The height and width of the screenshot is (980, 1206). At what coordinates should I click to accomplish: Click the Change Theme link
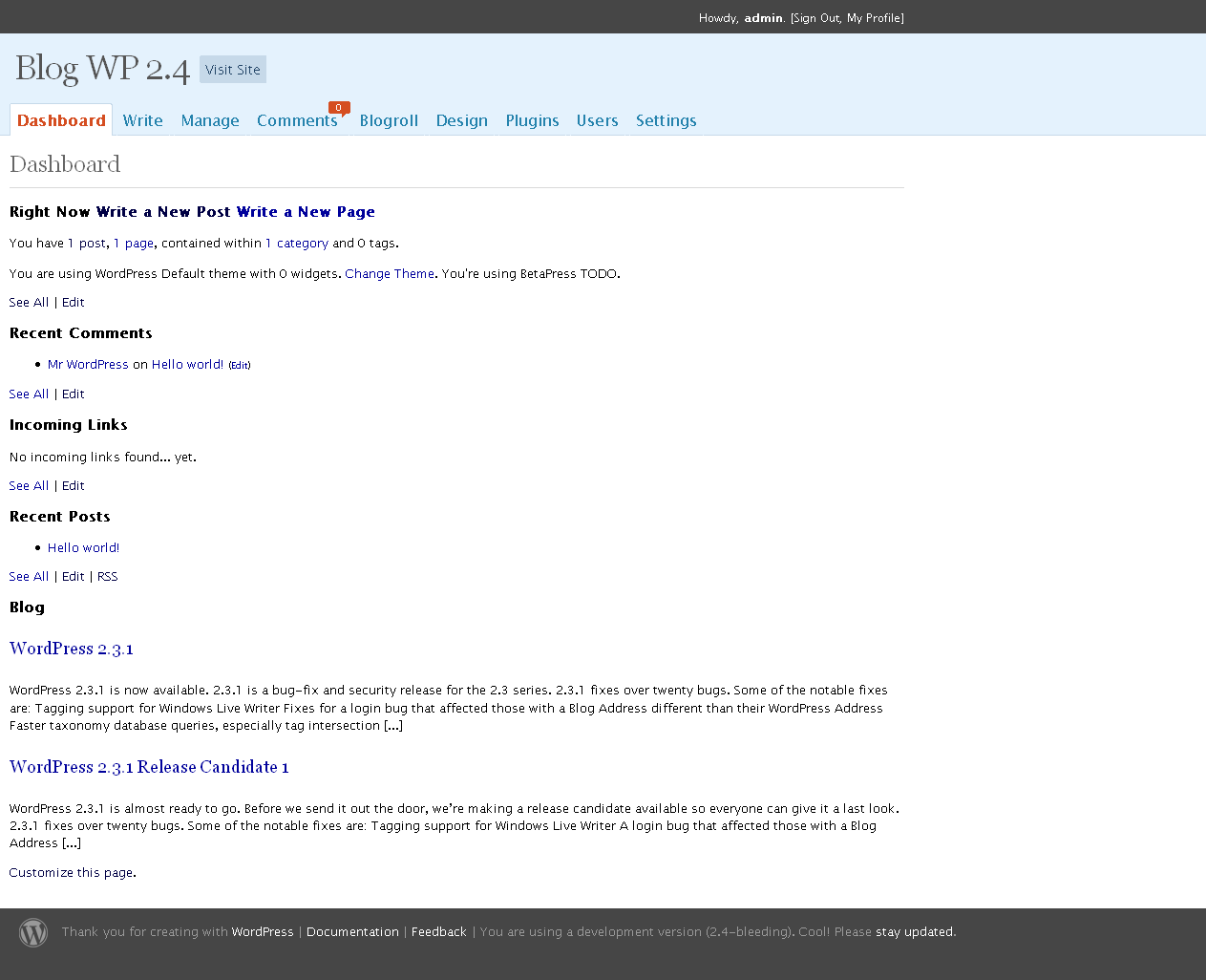(x=390, y=274)
